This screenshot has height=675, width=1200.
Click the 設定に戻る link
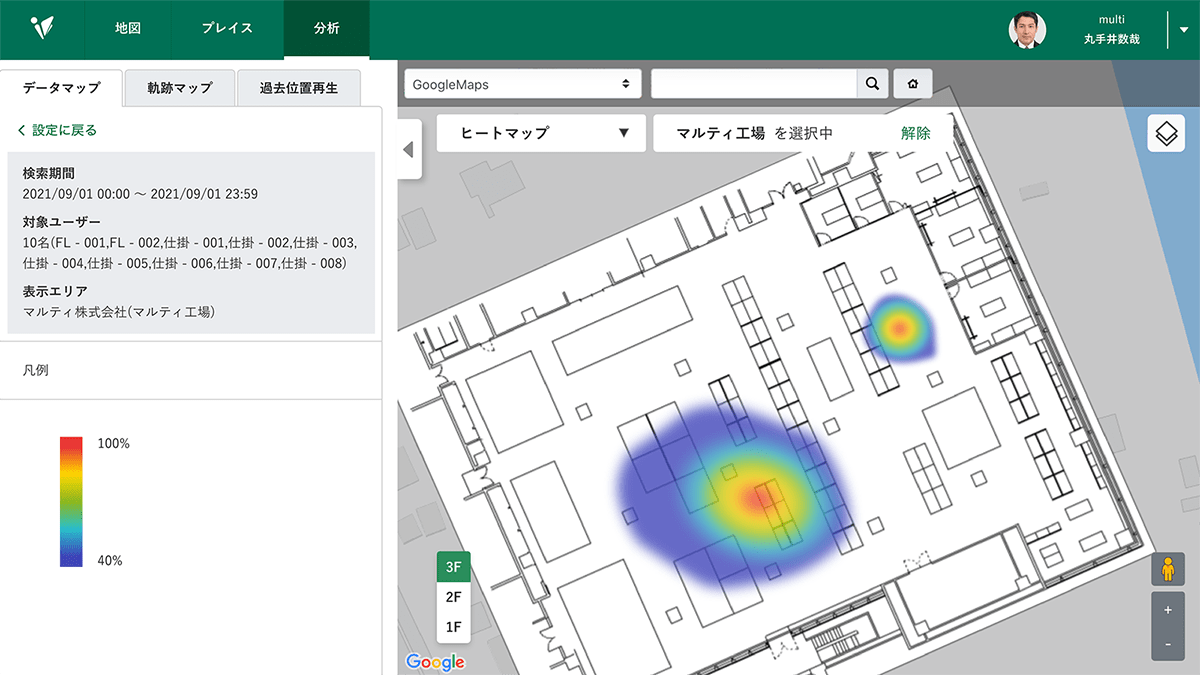coord(57,130)
